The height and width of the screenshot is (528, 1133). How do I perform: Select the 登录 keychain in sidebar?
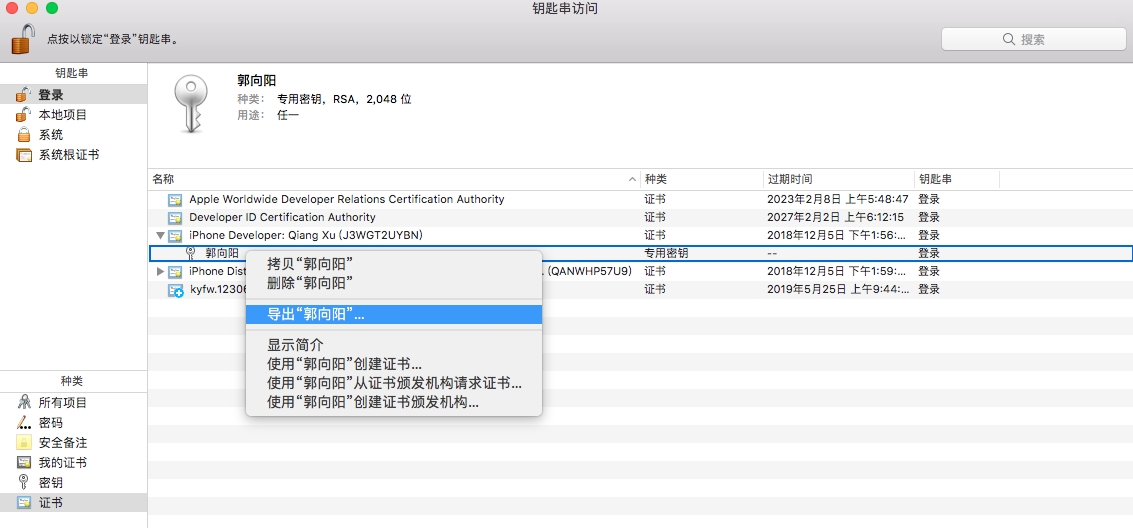[x=74, y=95]
